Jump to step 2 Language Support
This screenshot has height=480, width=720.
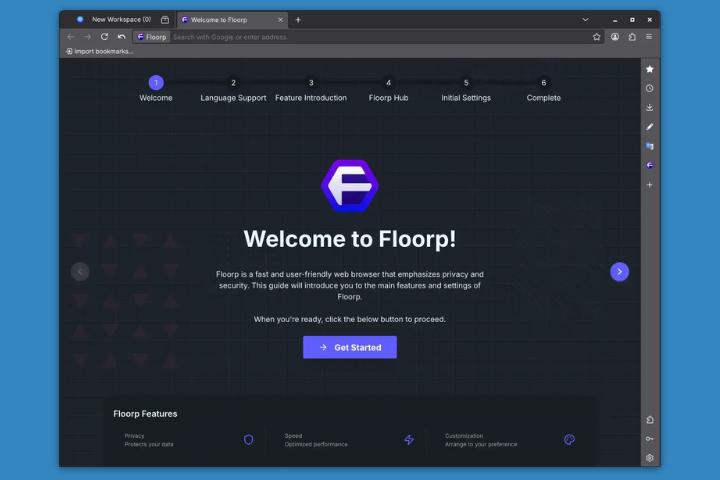233,83
